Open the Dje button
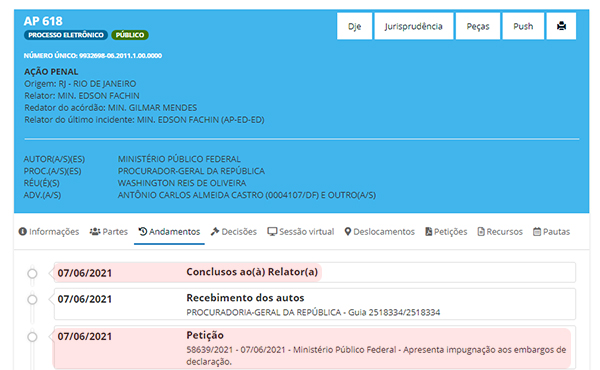The image size is (600, 370). coord(354,26)
